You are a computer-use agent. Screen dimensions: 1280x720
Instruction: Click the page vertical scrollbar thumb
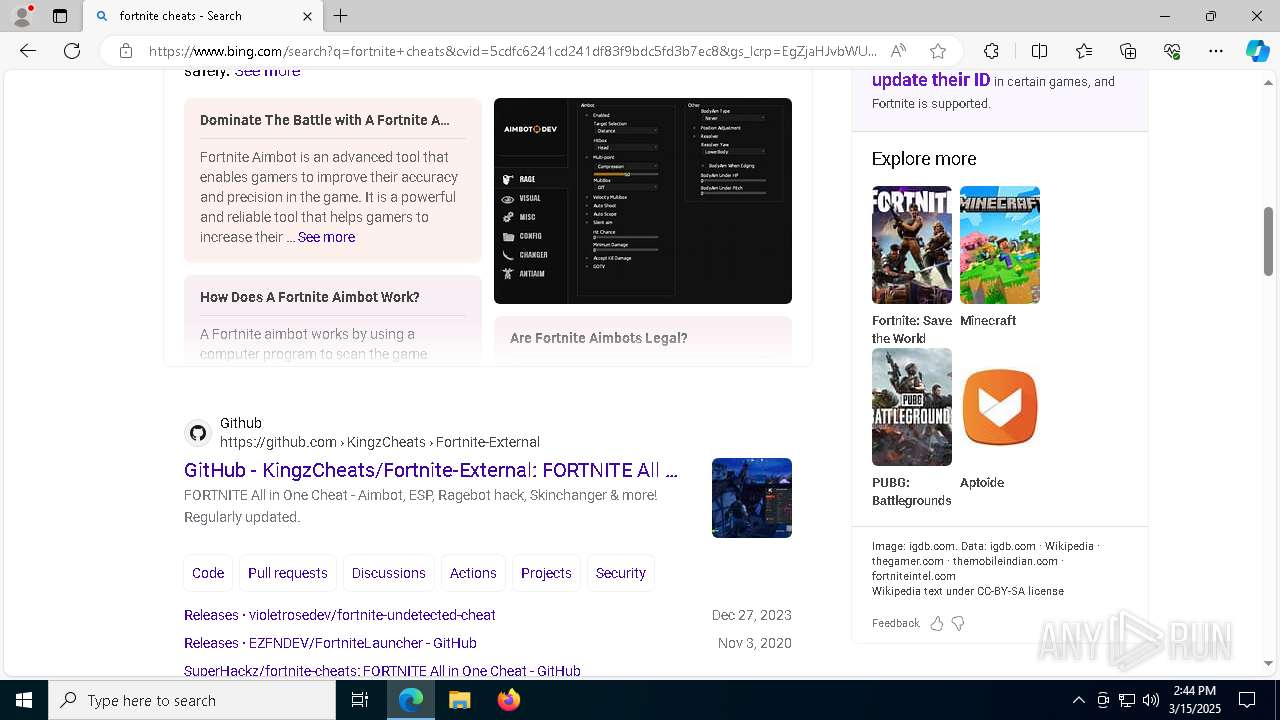(1268, 241)
